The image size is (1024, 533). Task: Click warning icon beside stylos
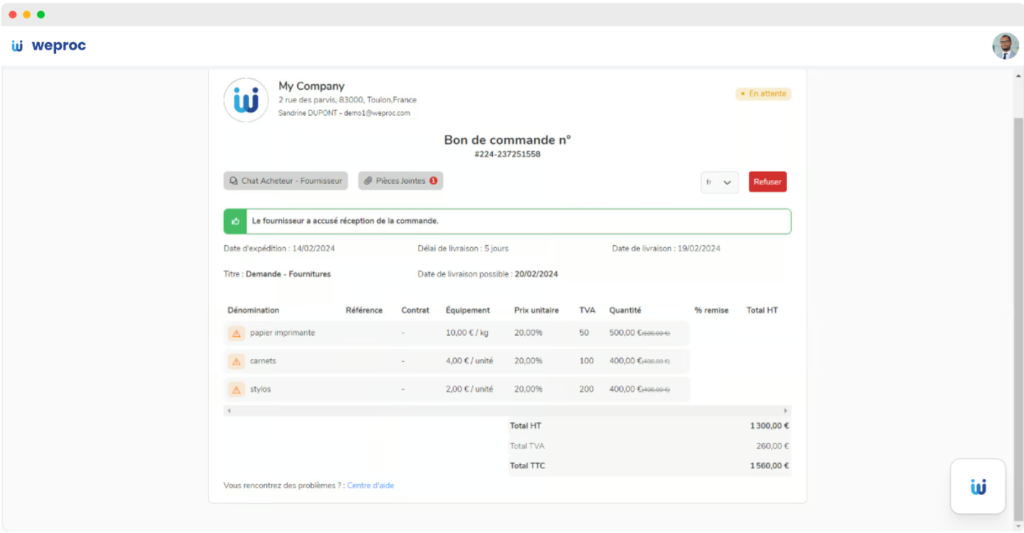237,389
